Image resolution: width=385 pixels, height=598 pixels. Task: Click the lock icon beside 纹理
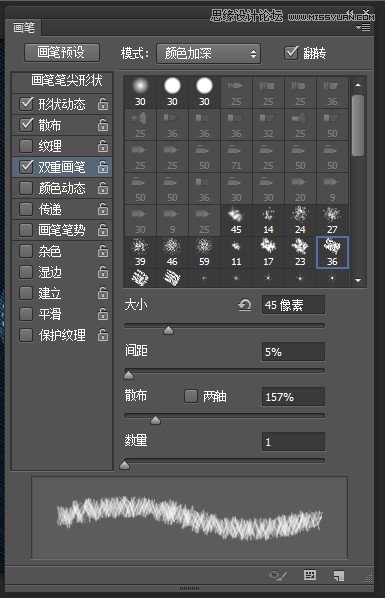103,146
